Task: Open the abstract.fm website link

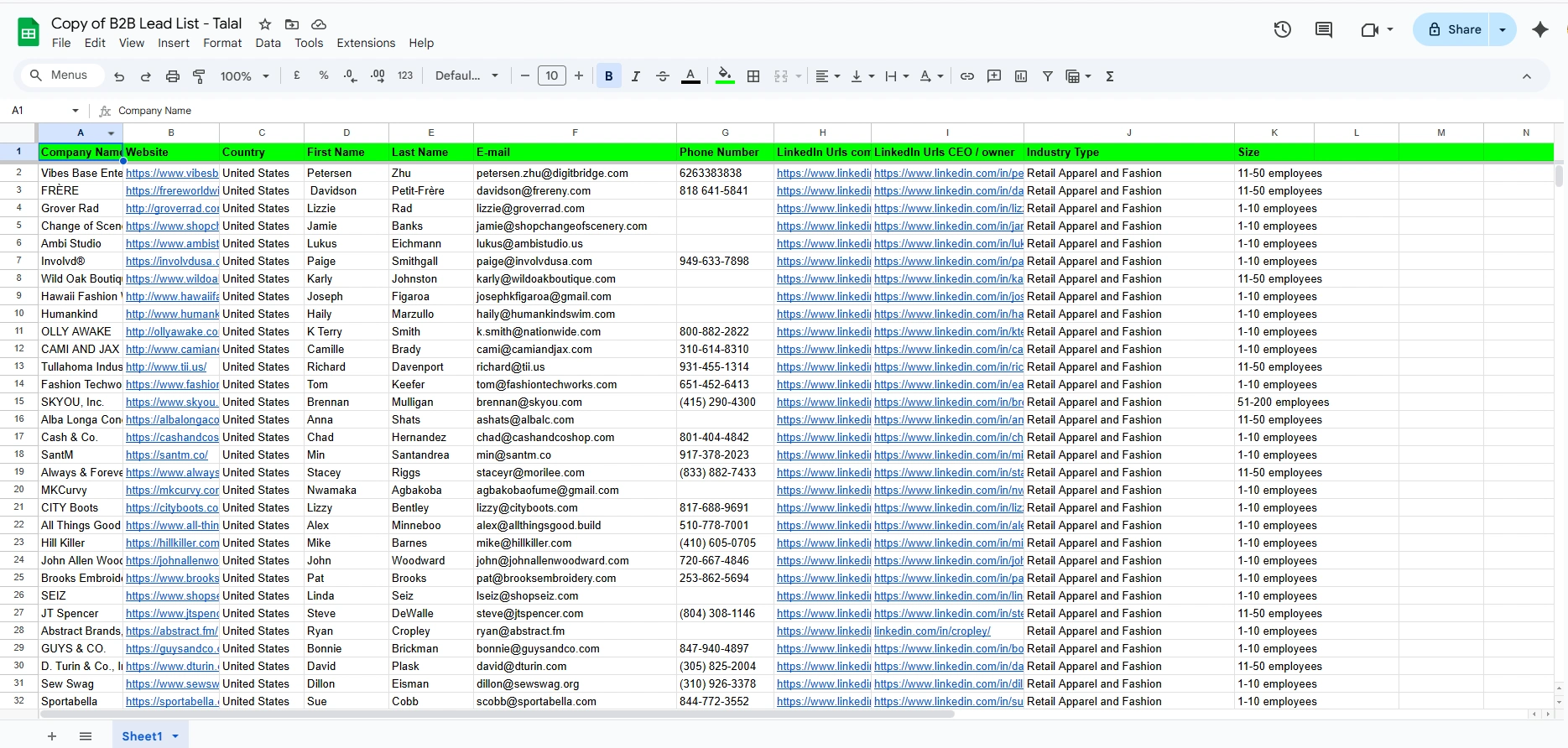Action: [172, 631]
